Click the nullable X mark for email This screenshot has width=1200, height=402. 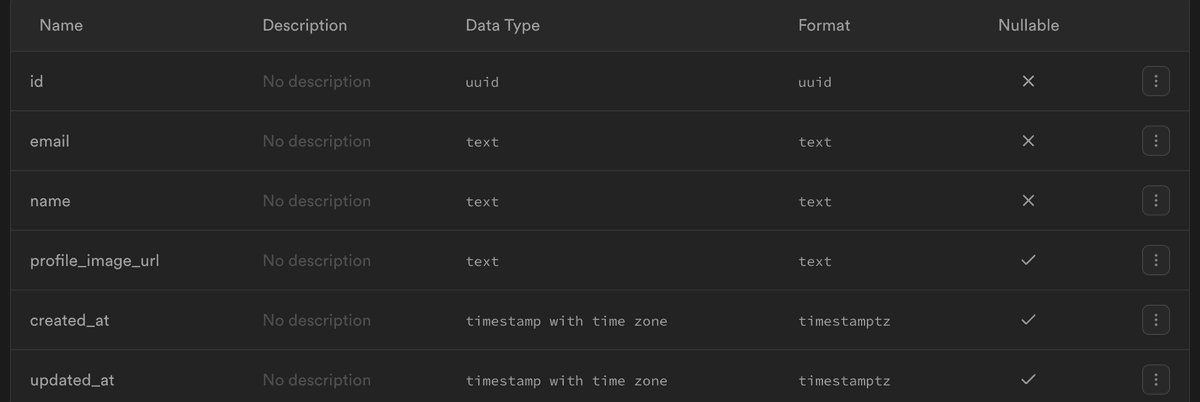1028,141
